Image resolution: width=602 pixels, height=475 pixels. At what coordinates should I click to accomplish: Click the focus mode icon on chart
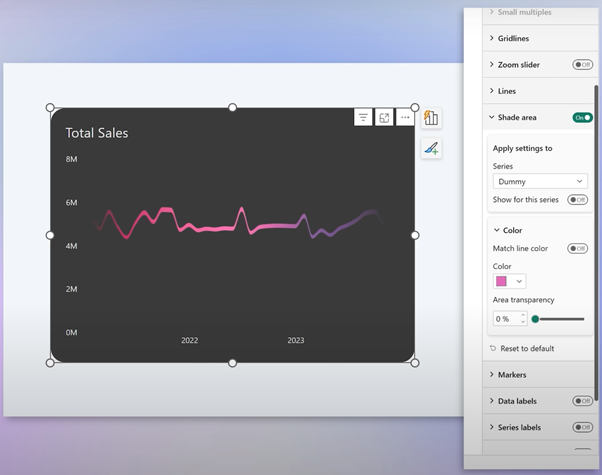pos(384,118)
